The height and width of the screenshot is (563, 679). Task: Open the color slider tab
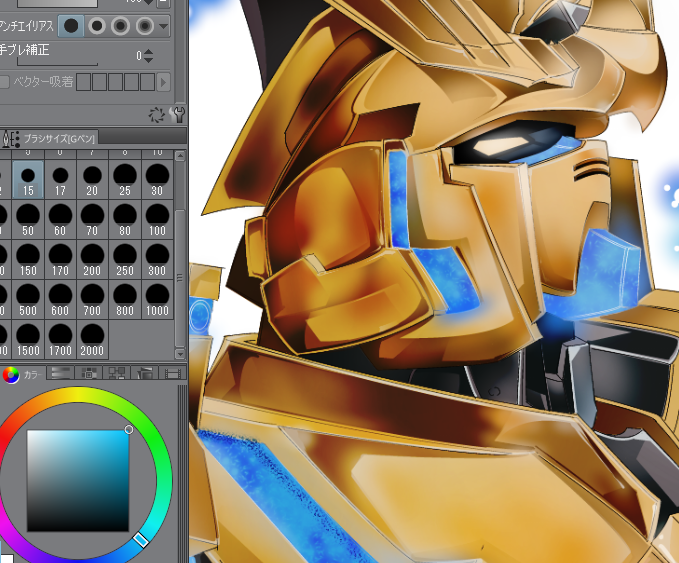coord(61,373)
